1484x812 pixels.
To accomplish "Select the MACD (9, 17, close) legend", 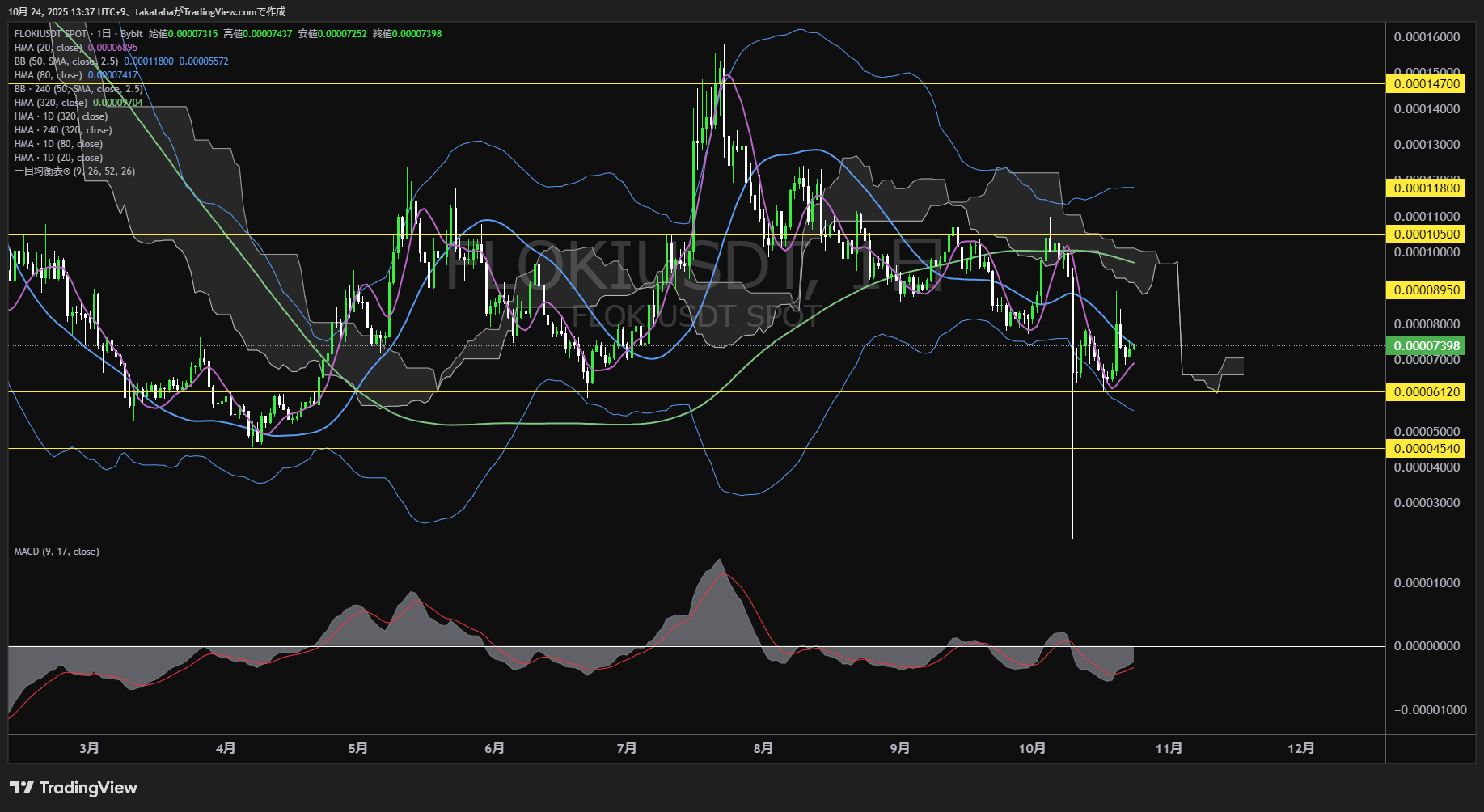I will (57, 552).
